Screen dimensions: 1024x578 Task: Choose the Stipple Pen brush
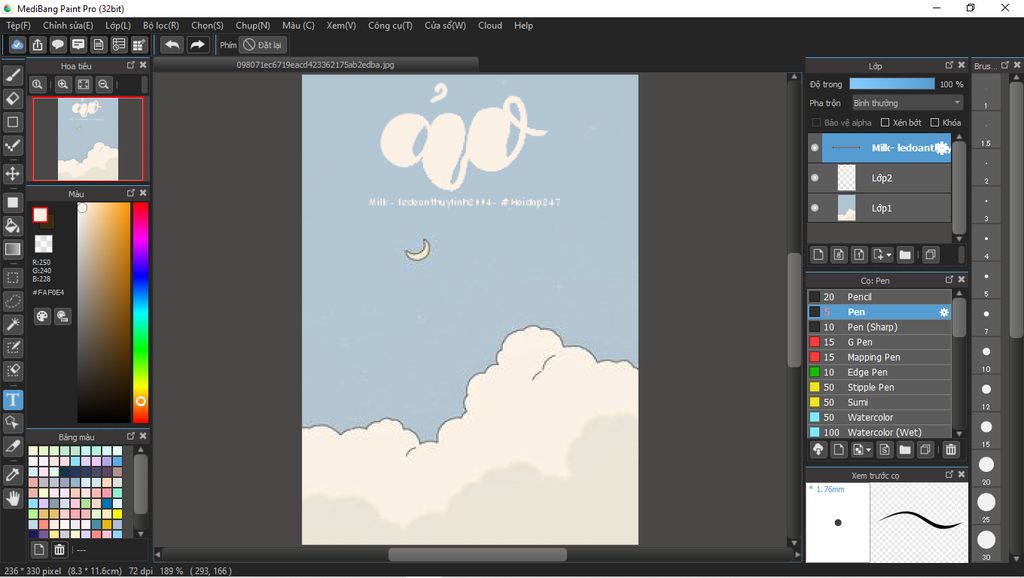point(879,387)
